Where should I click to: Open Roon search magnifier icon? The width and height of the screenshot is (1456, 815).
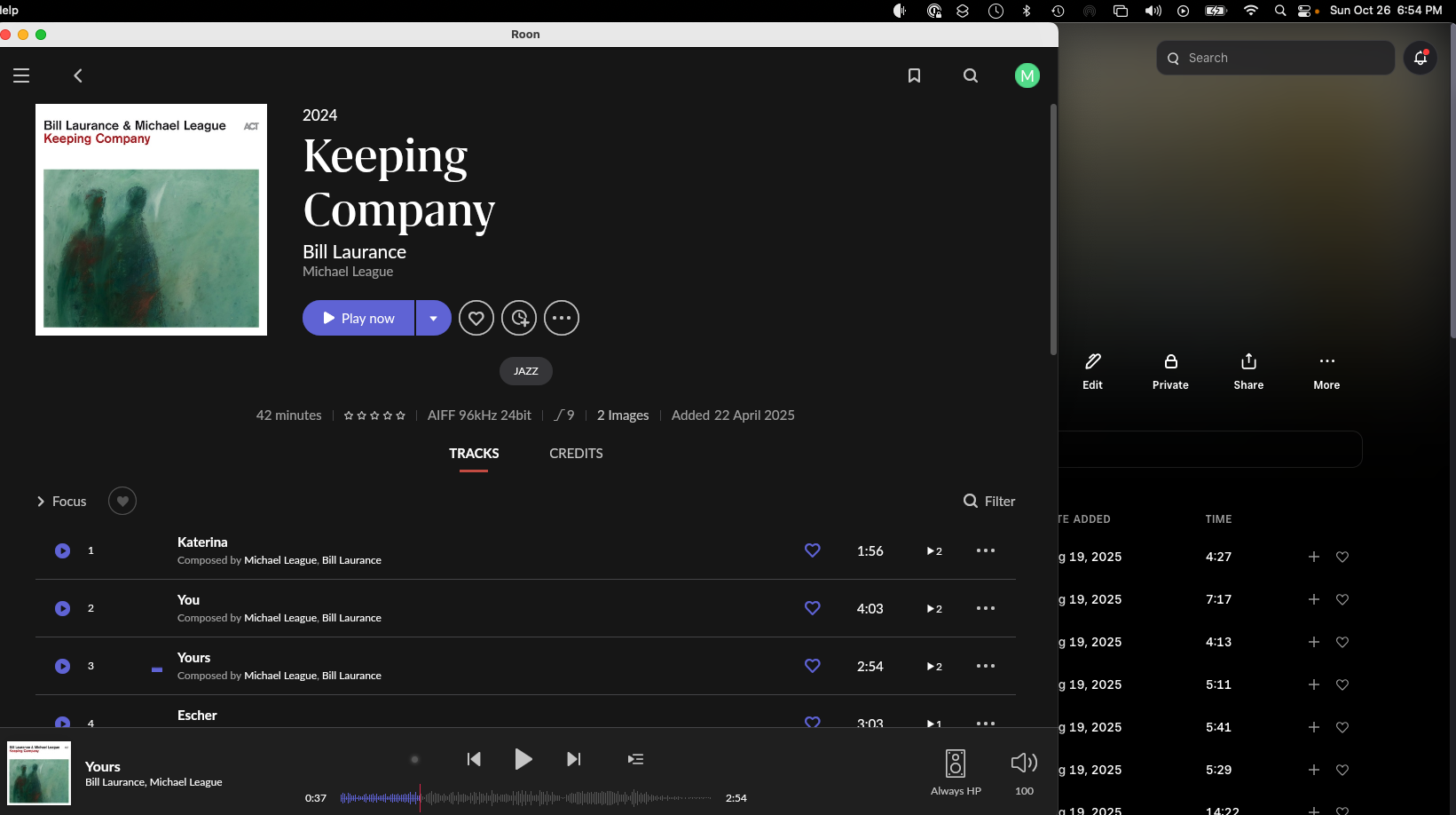(971, 75)
